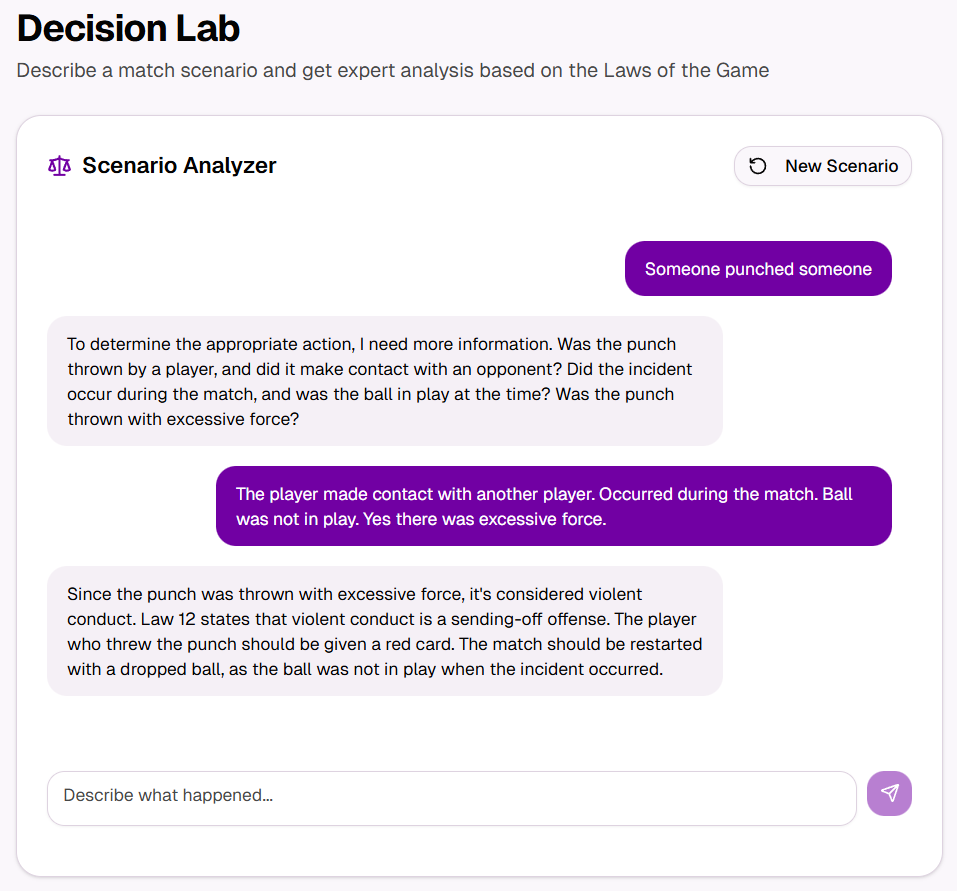
Task: Focus the 'Describe what happened...' input field
Action: 451,797
